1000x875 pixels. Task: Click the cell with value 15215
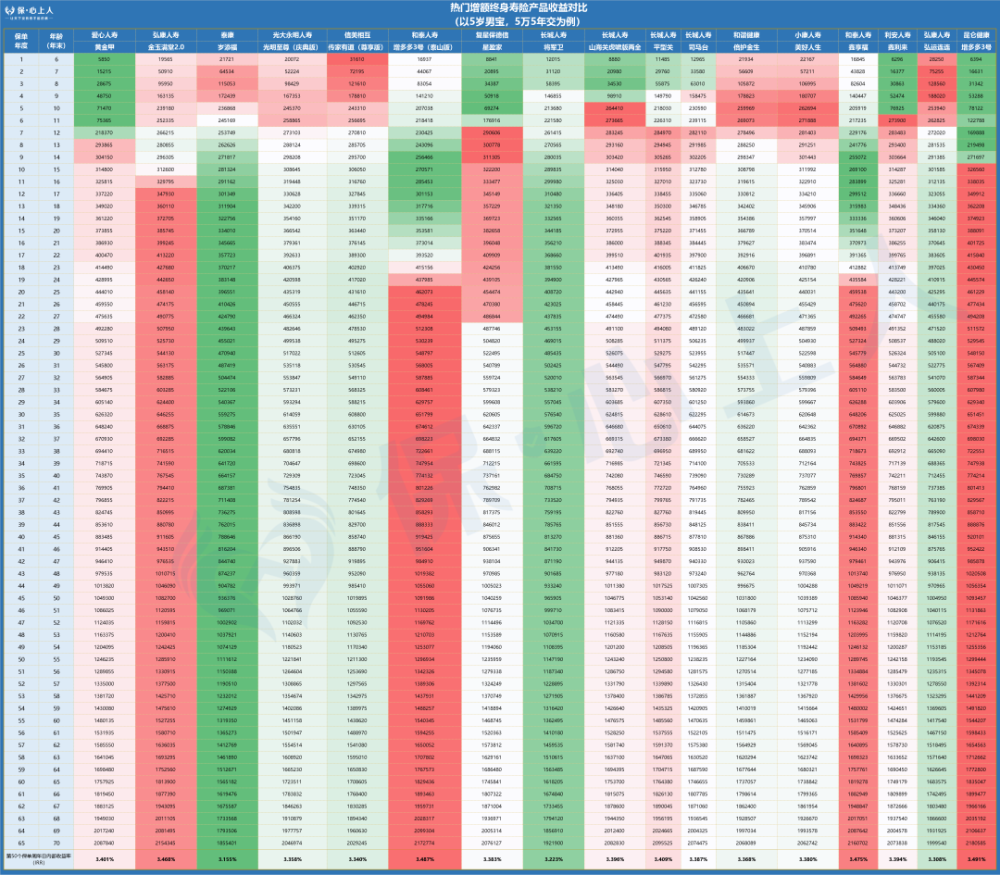(x=104, y=71)
